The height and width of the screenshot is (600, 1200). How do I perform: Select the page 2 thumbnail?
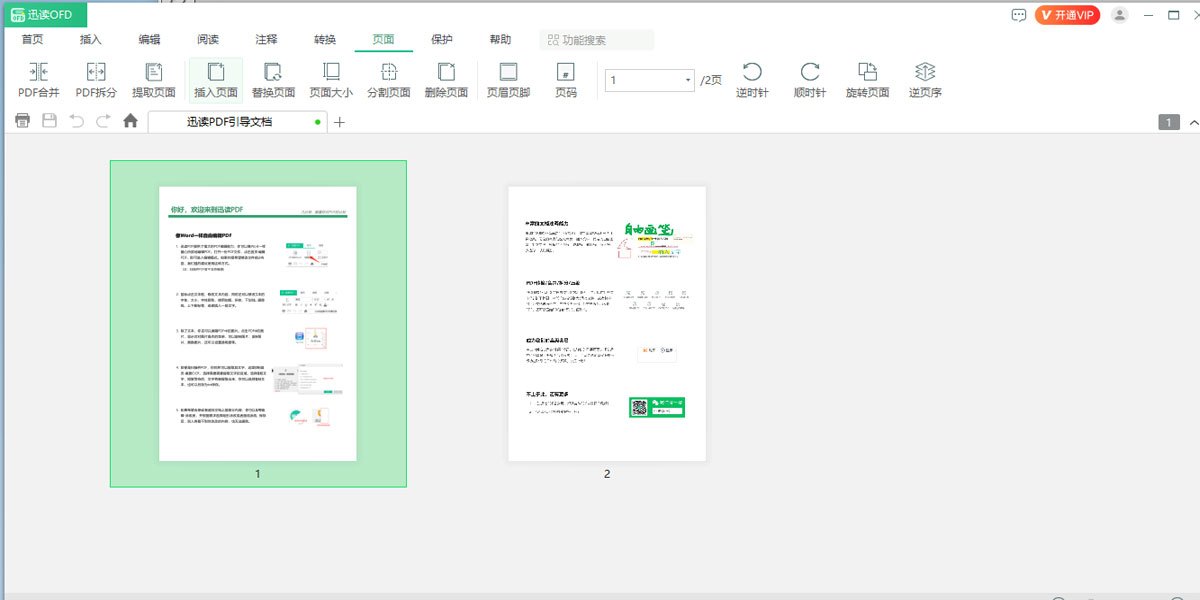[x=607, y=323]
